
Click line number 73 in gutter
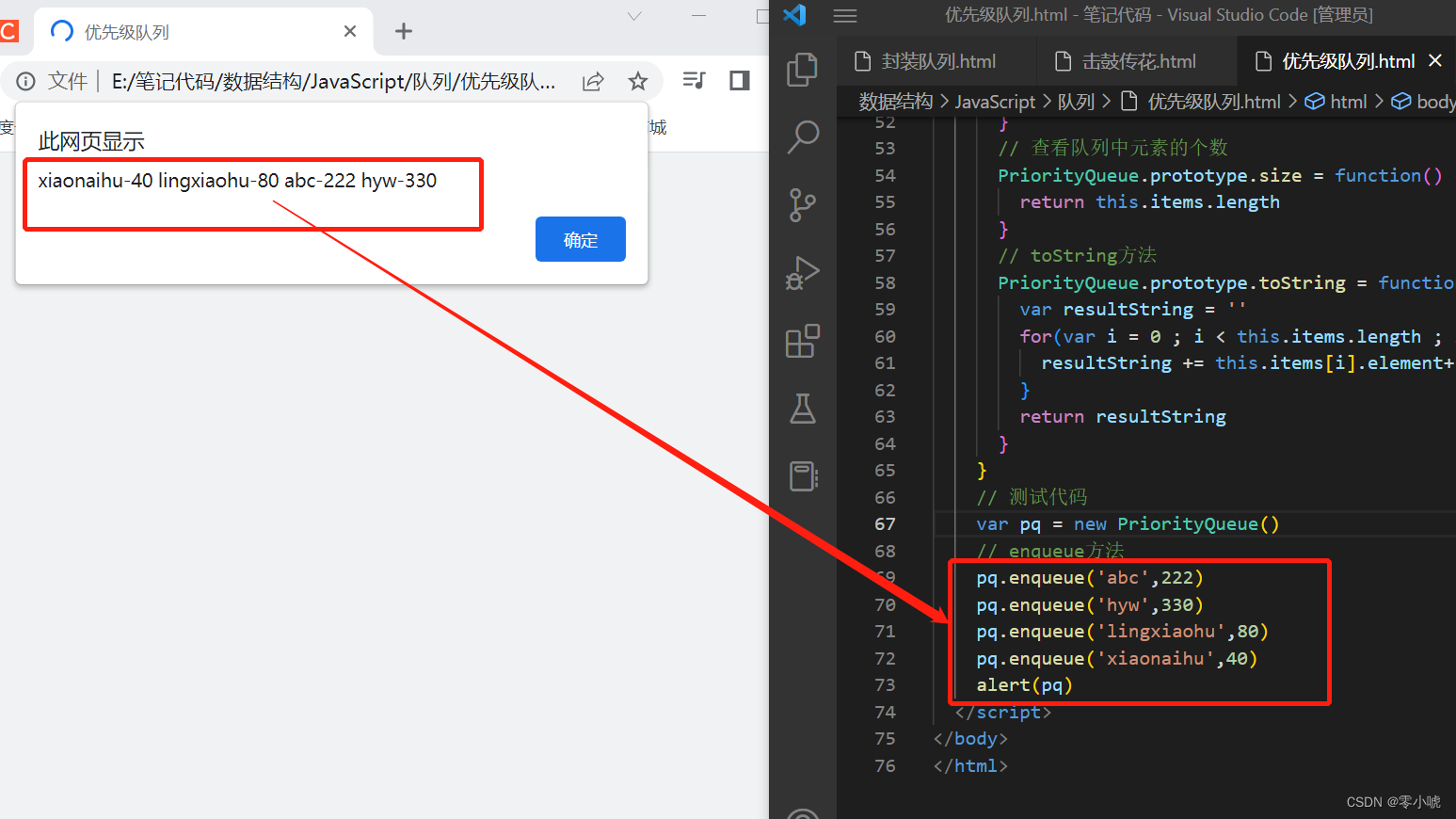(x=885, y=685)
